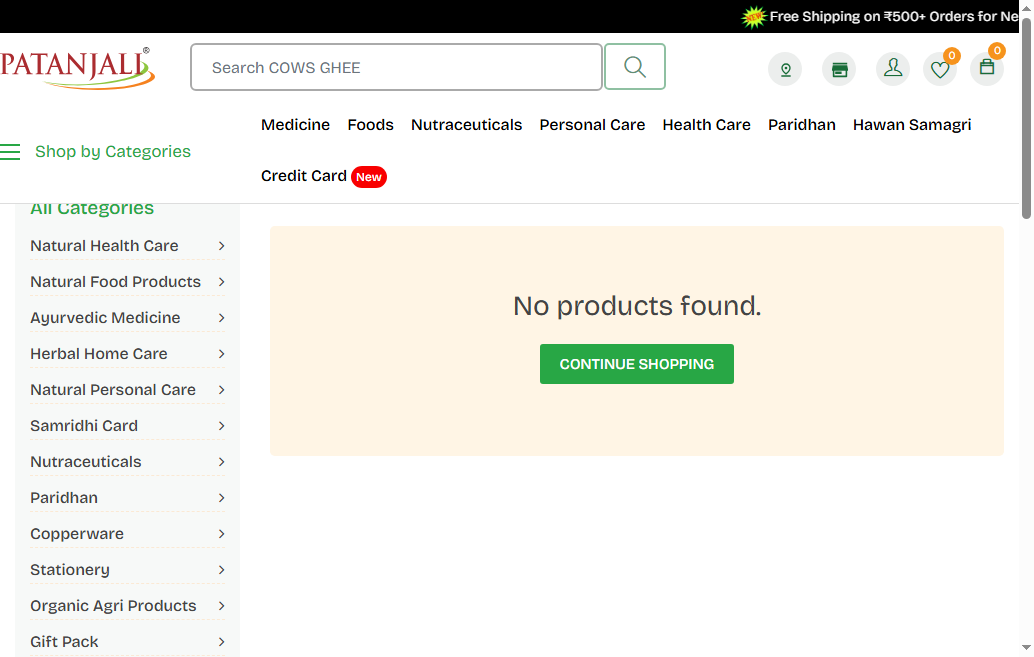Click the hamburger menu icon
The width and height of the screenshot is (1034, 657).
[10, 152]
